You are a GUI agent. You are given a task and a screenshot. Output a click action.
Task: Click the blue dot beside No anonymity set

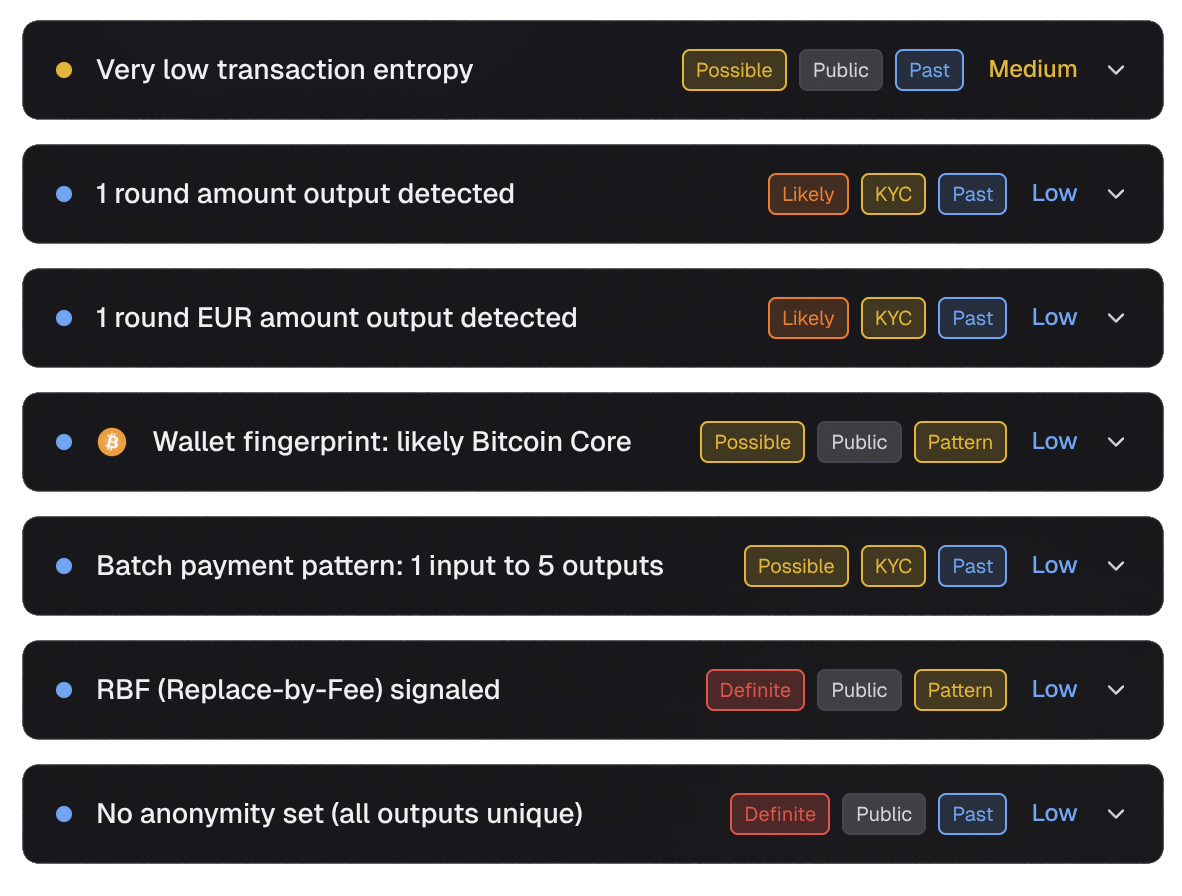(64, 814)
